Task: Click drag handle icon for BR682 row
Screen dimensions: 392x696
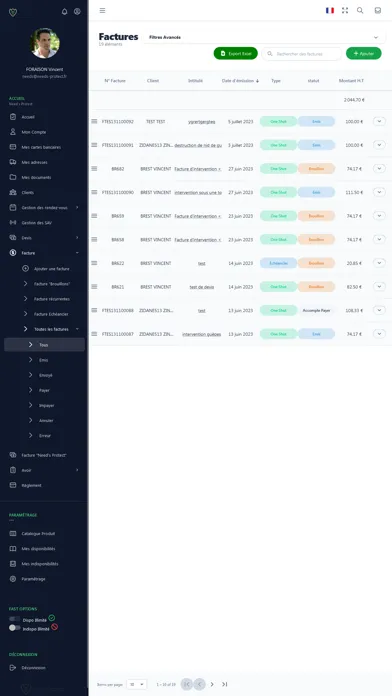Action: coord(94,169)
